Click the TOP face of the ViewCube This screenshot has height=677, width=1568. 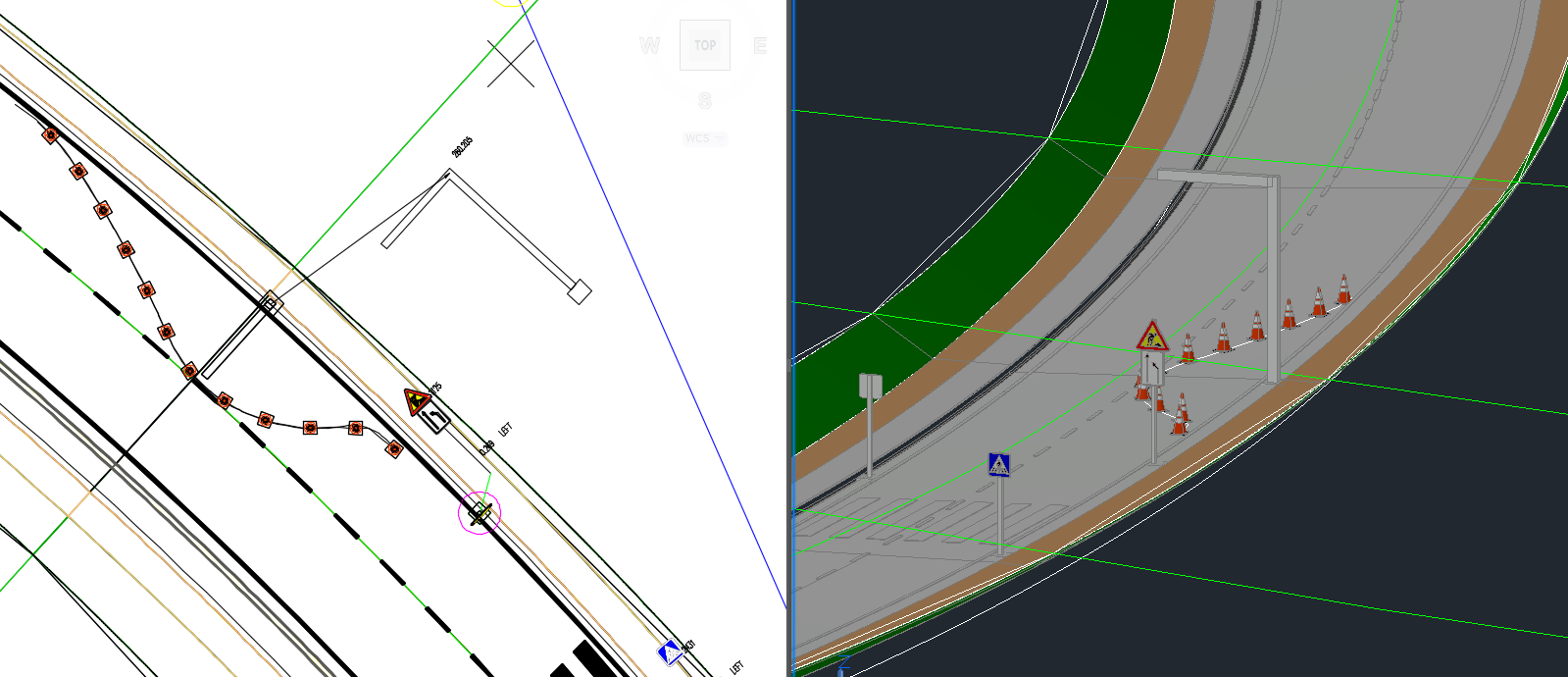704,45
